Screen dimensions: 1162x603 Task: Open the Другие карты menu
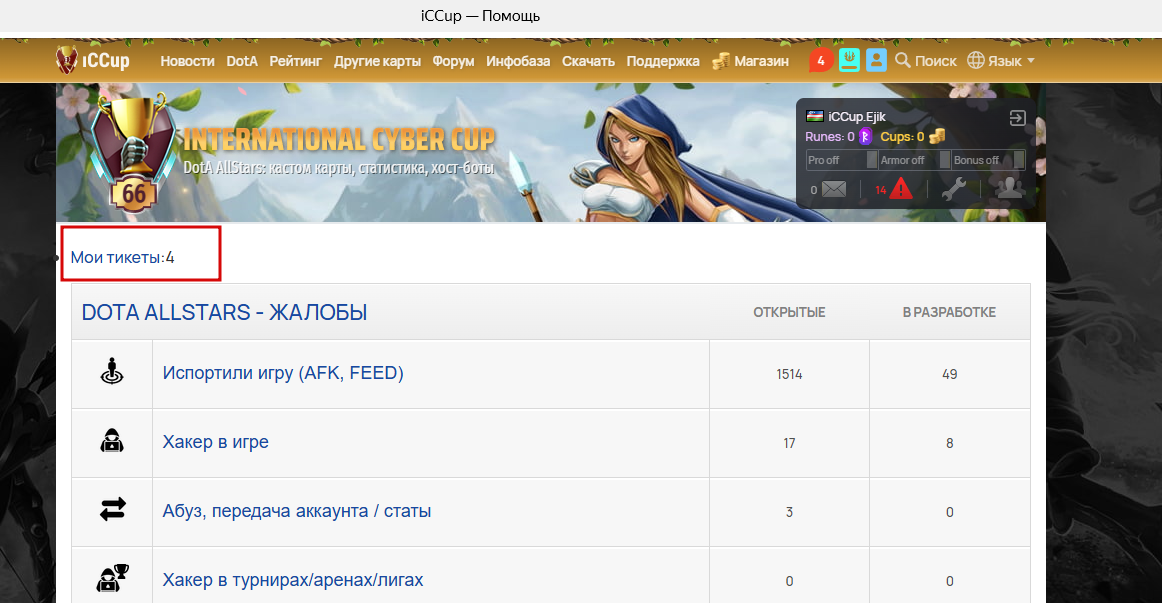point(377,61)
